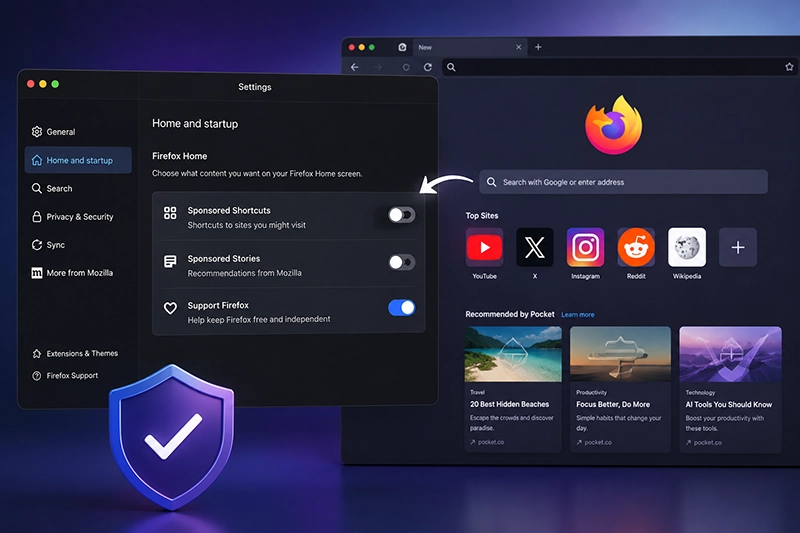Open the Search settings section
Image resolution: width=800 pixels, height=533 pixels.
tap(52, 188)
